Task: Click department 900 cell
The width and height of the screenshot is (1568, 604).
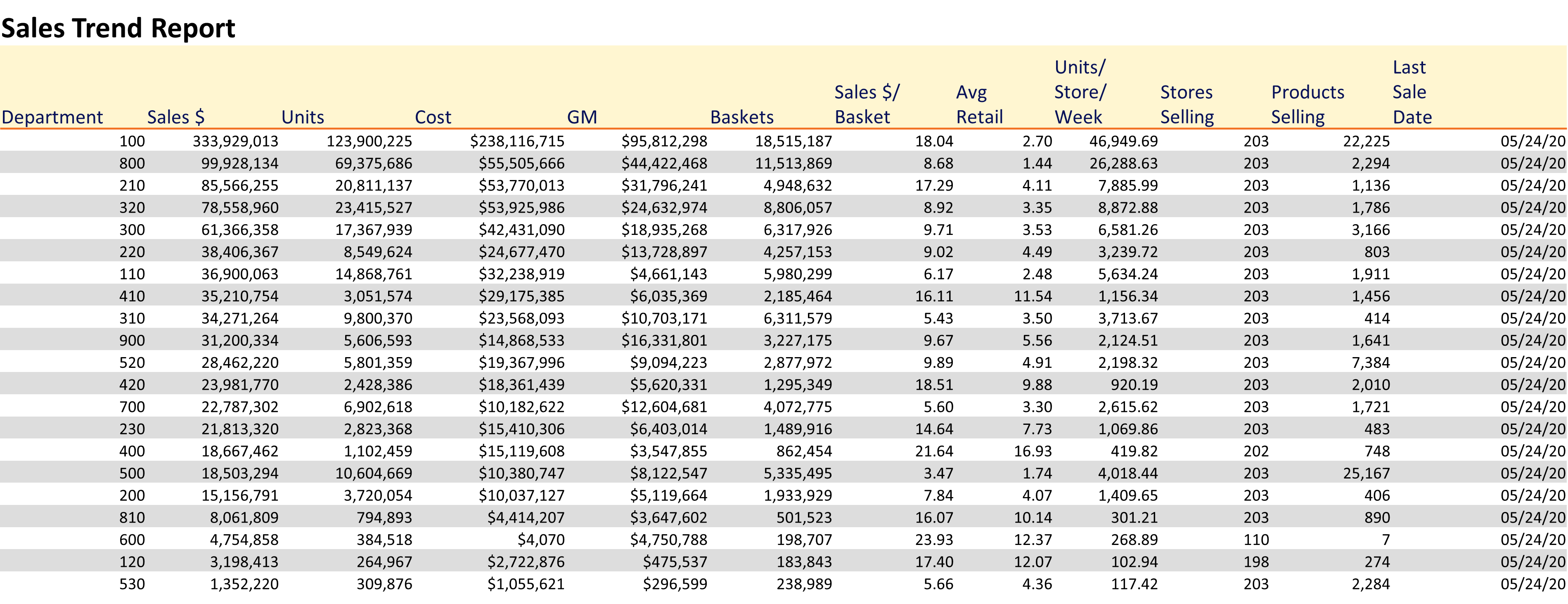Action: (x=132, y=340)
